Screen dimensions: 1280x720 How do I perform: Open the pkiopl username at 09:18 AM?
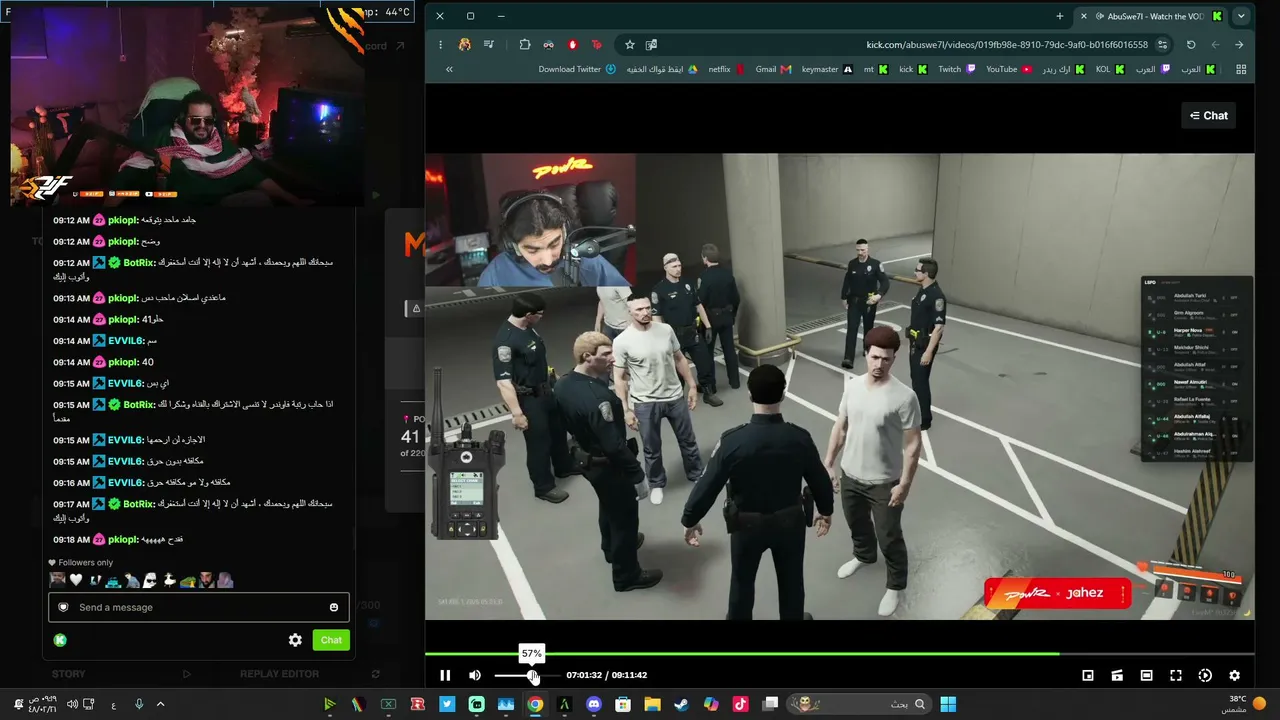click(123, 540)
